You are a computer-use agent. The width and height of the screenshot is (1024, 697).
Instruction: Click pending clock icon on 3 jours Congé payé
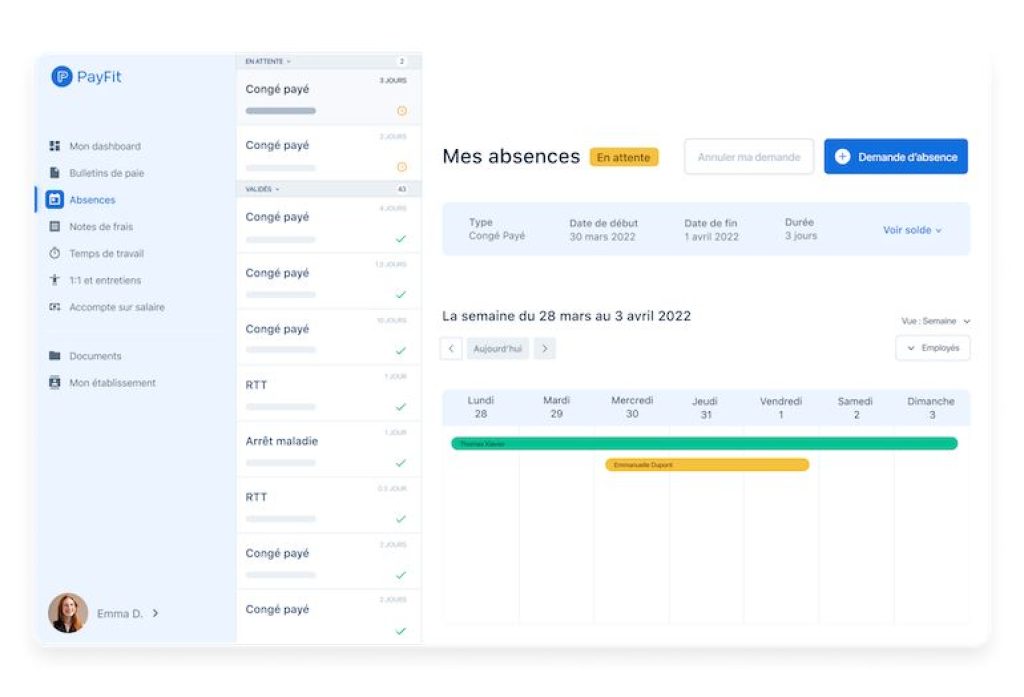click(402, 111)
